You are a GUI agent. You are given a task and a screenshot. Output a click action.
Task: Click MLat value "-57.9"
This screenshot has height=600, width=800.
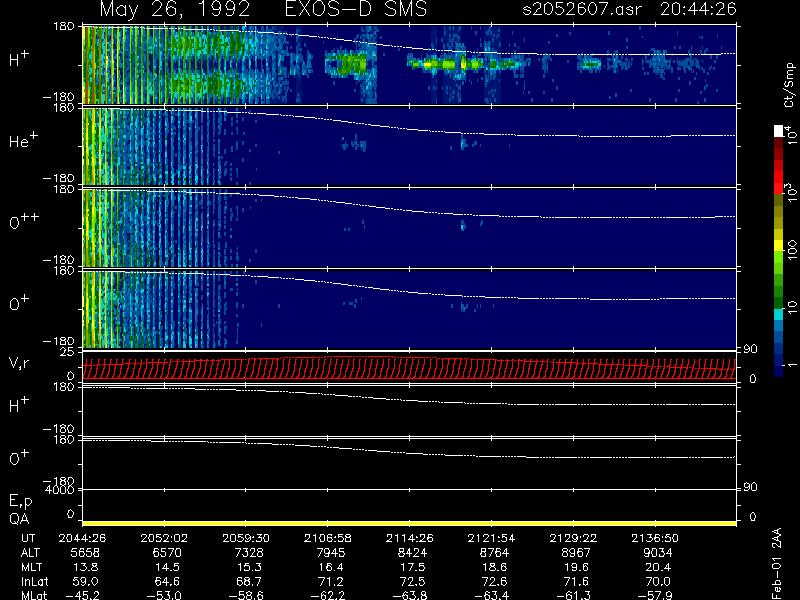[655, 595]
